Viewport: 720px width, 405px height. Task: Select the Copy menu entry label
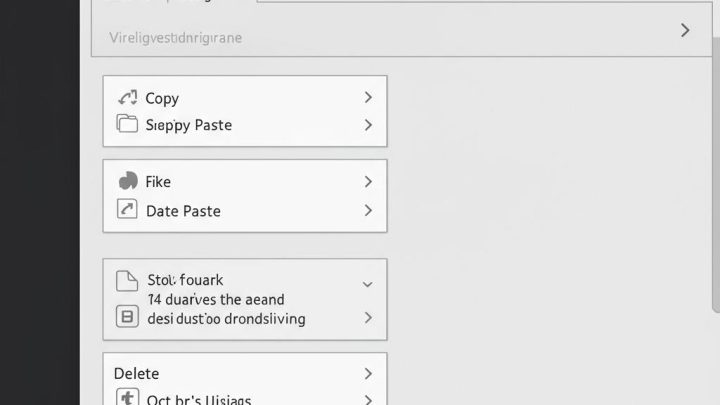point(162,98)
